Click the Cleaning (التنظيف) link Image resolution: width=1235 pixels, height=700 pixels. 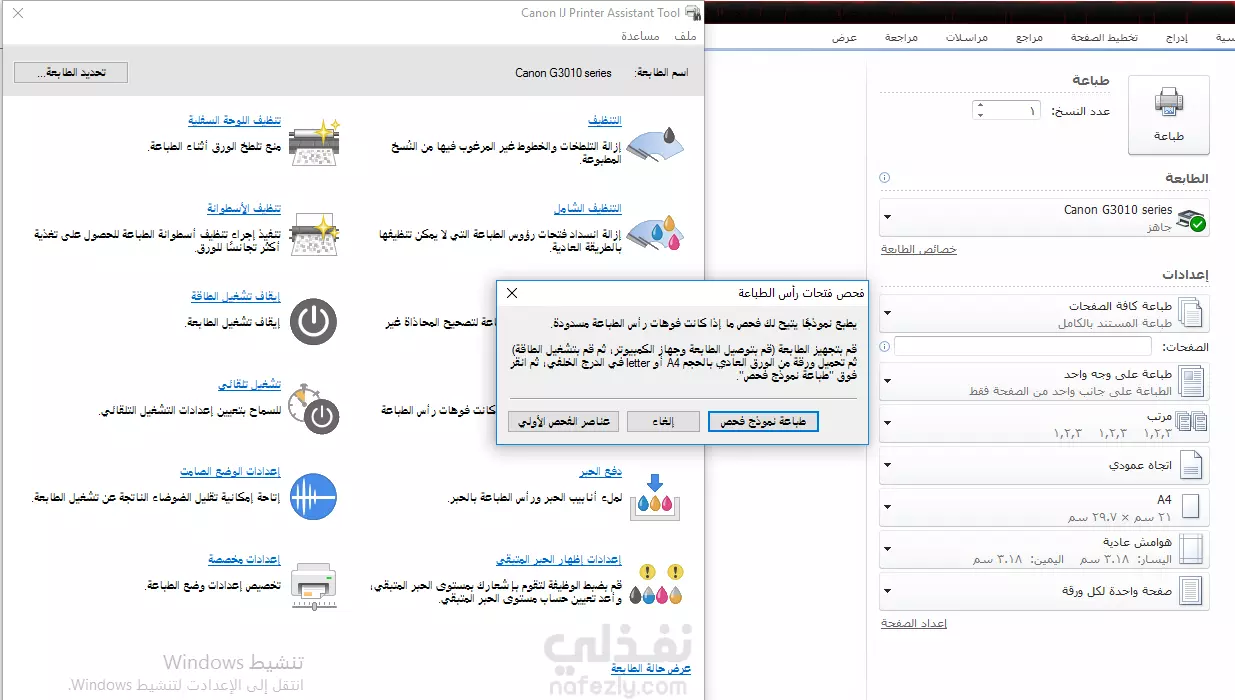[x=604, y=120]
